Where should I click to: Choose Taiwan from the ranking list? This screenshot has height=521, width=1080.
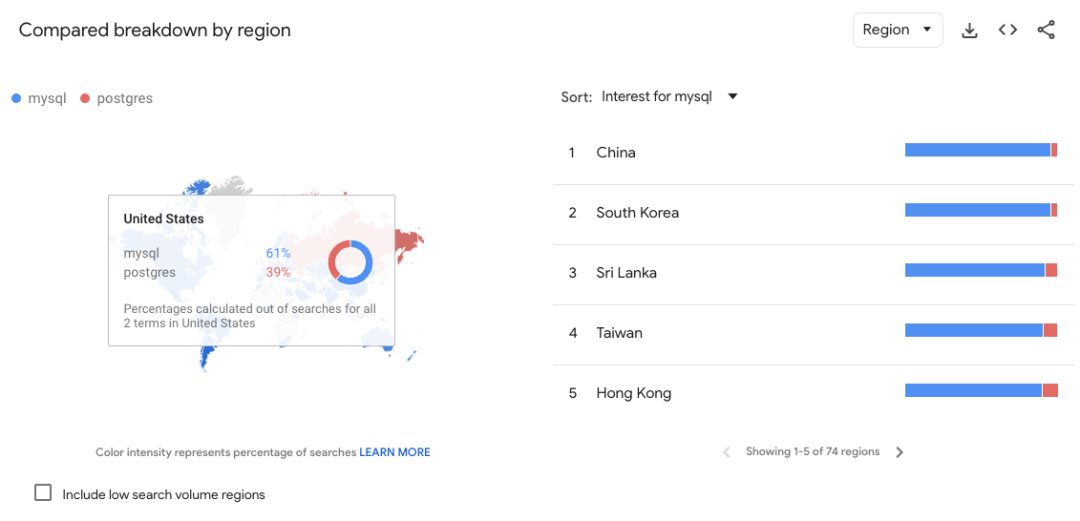point(619,333)
